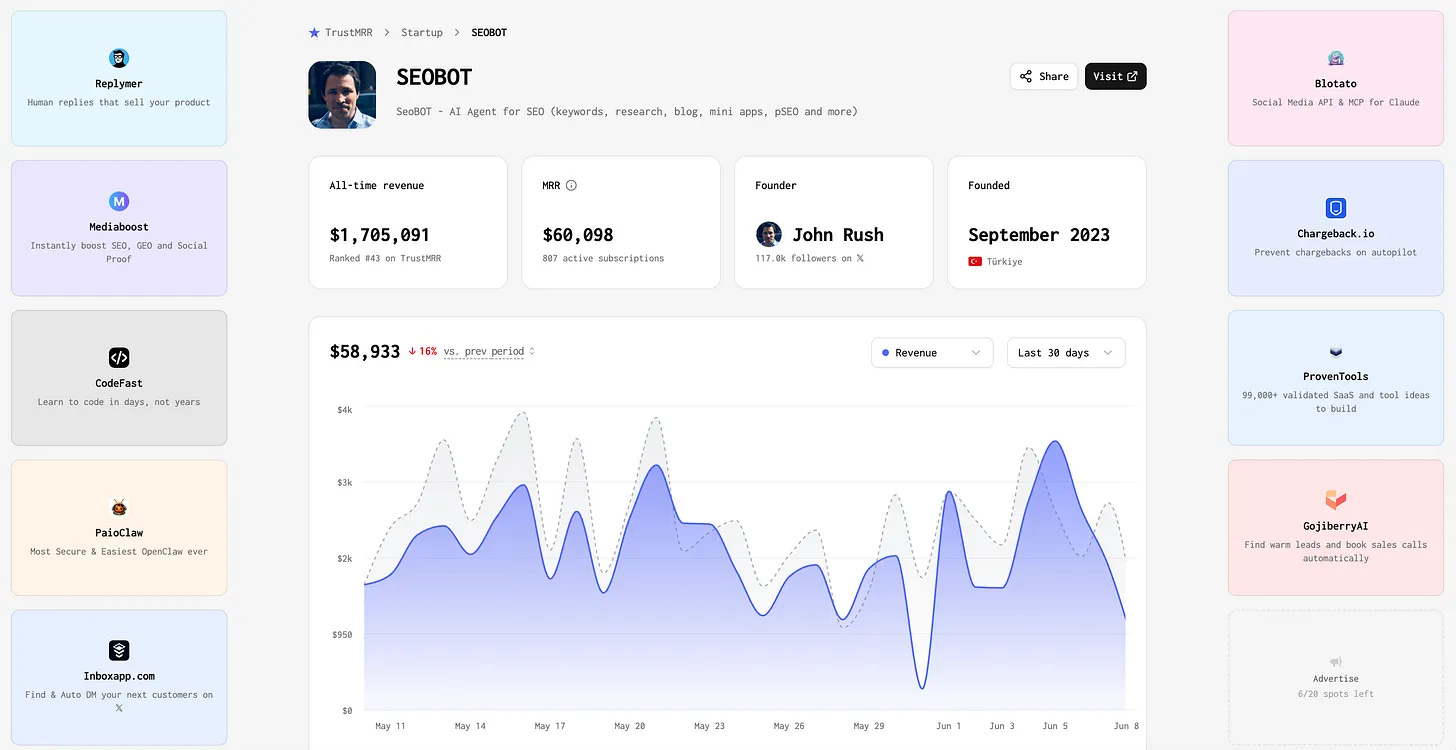1456x750 pixels.
Task: Click the Blotato ad title
Action: coord(1336,84)
